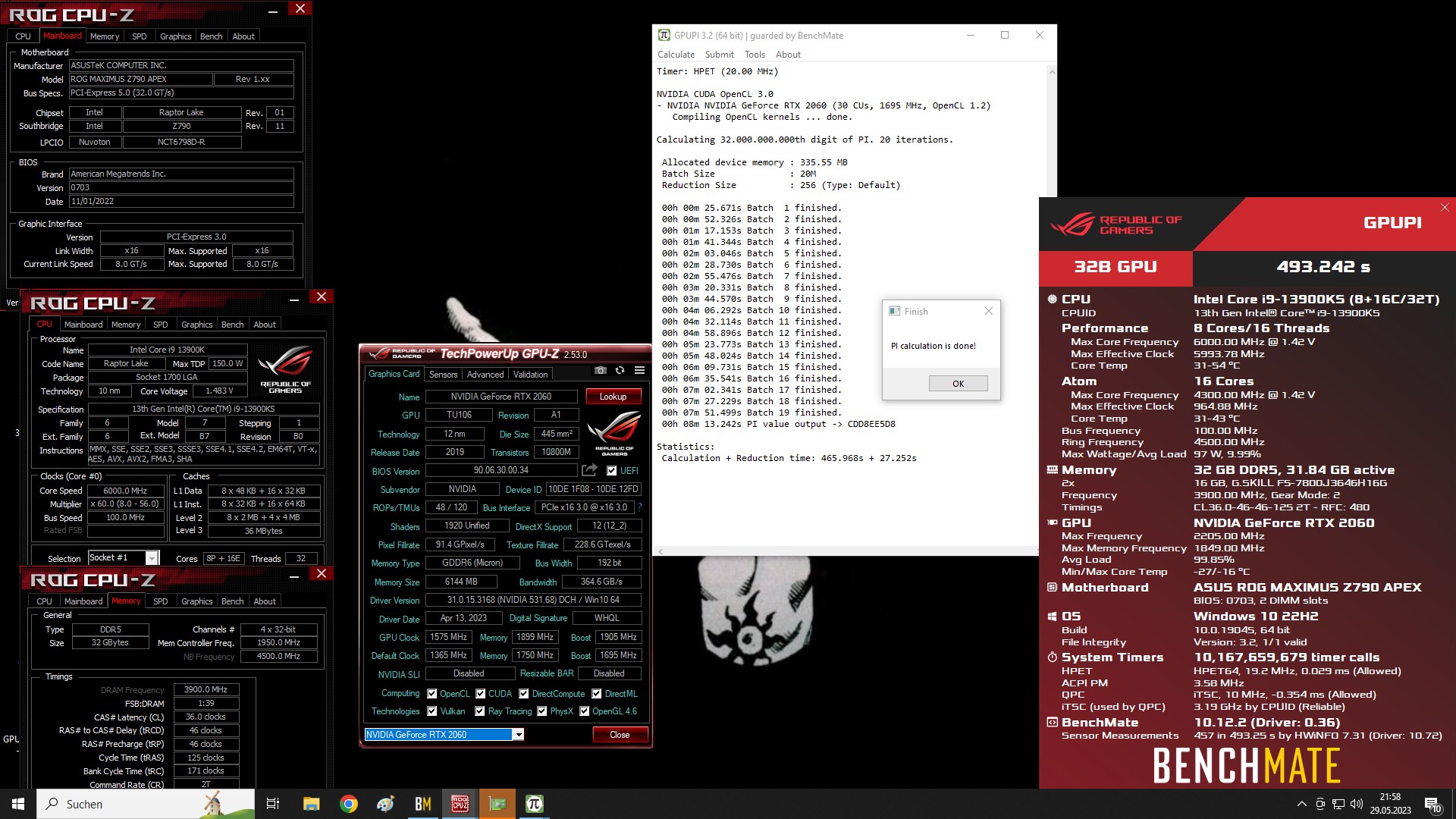1456x819 pixels.
Task: Open the volume control in tray
Action: click(1357, 804)
